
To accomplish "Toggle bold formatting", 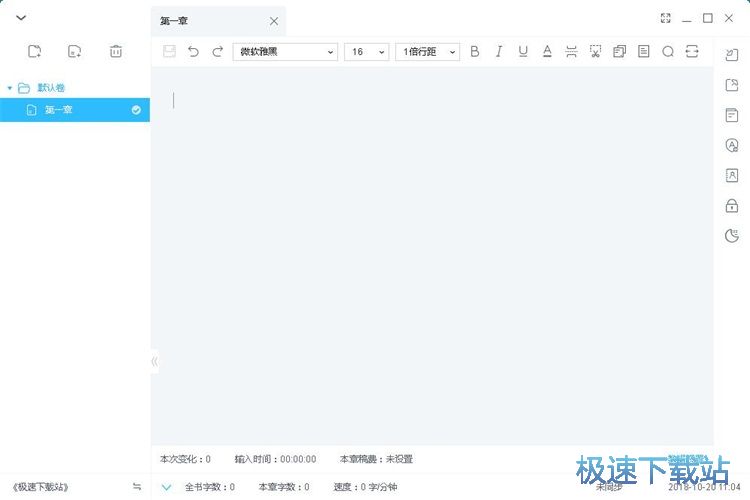I will 474,51.
